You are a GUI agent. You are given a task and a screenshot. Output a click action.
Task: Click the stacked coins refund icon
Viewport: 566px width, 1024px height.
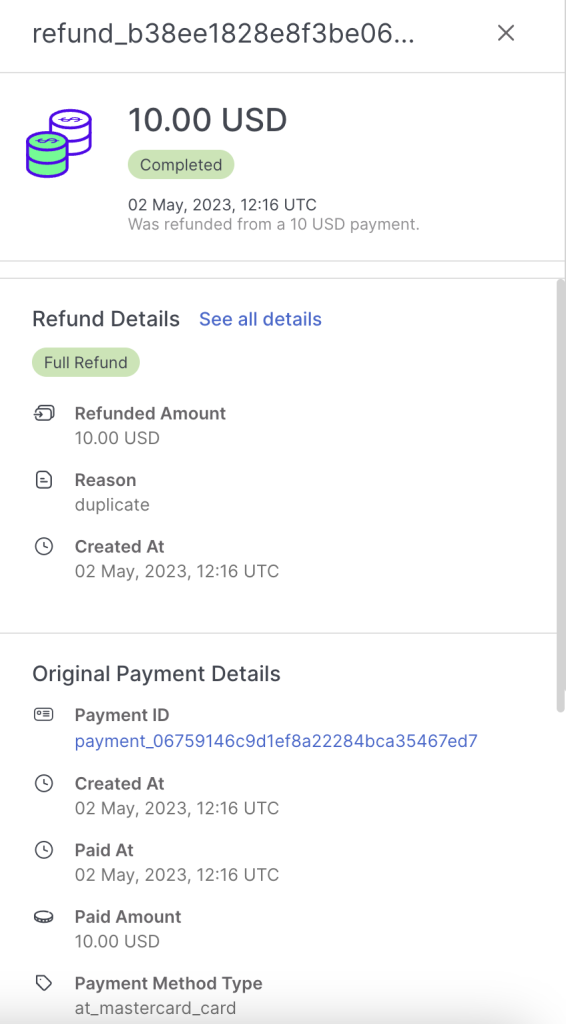click(x=59, y=143)
